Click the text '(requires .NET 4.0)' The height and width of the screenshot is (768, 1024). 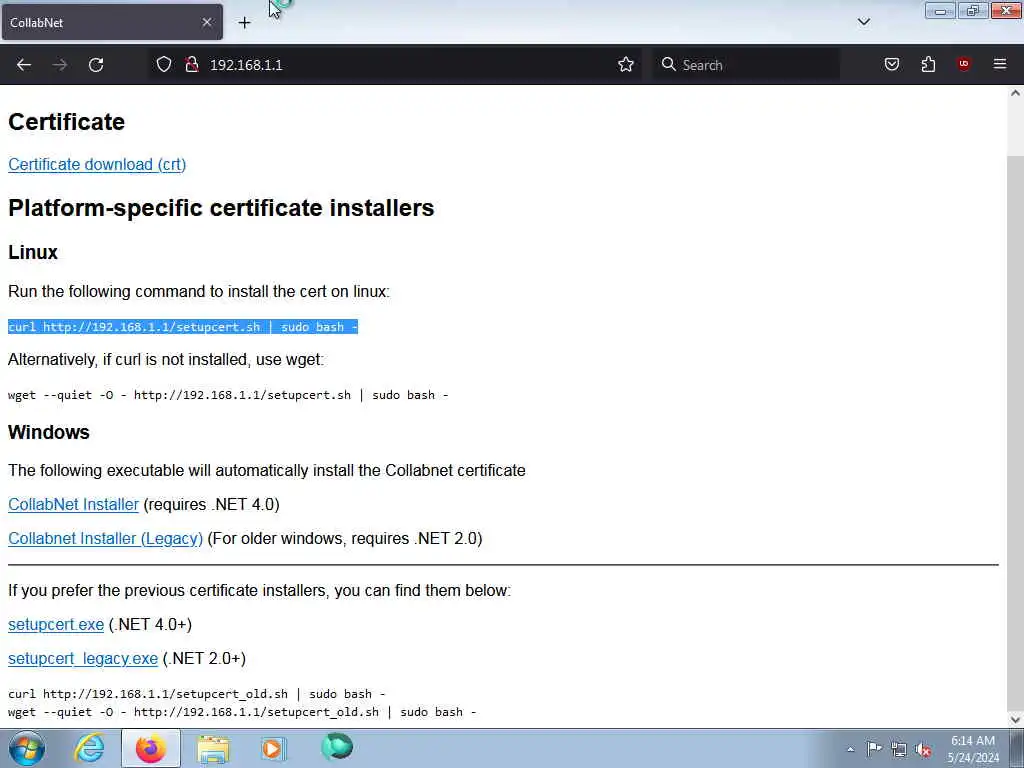(211, 504)
